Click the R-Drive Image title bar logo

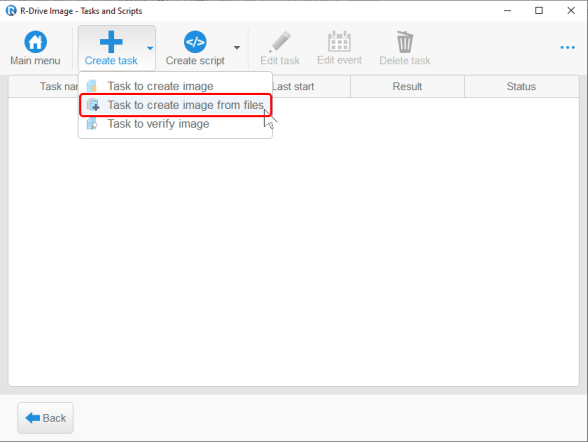click(x=11, y=10)
